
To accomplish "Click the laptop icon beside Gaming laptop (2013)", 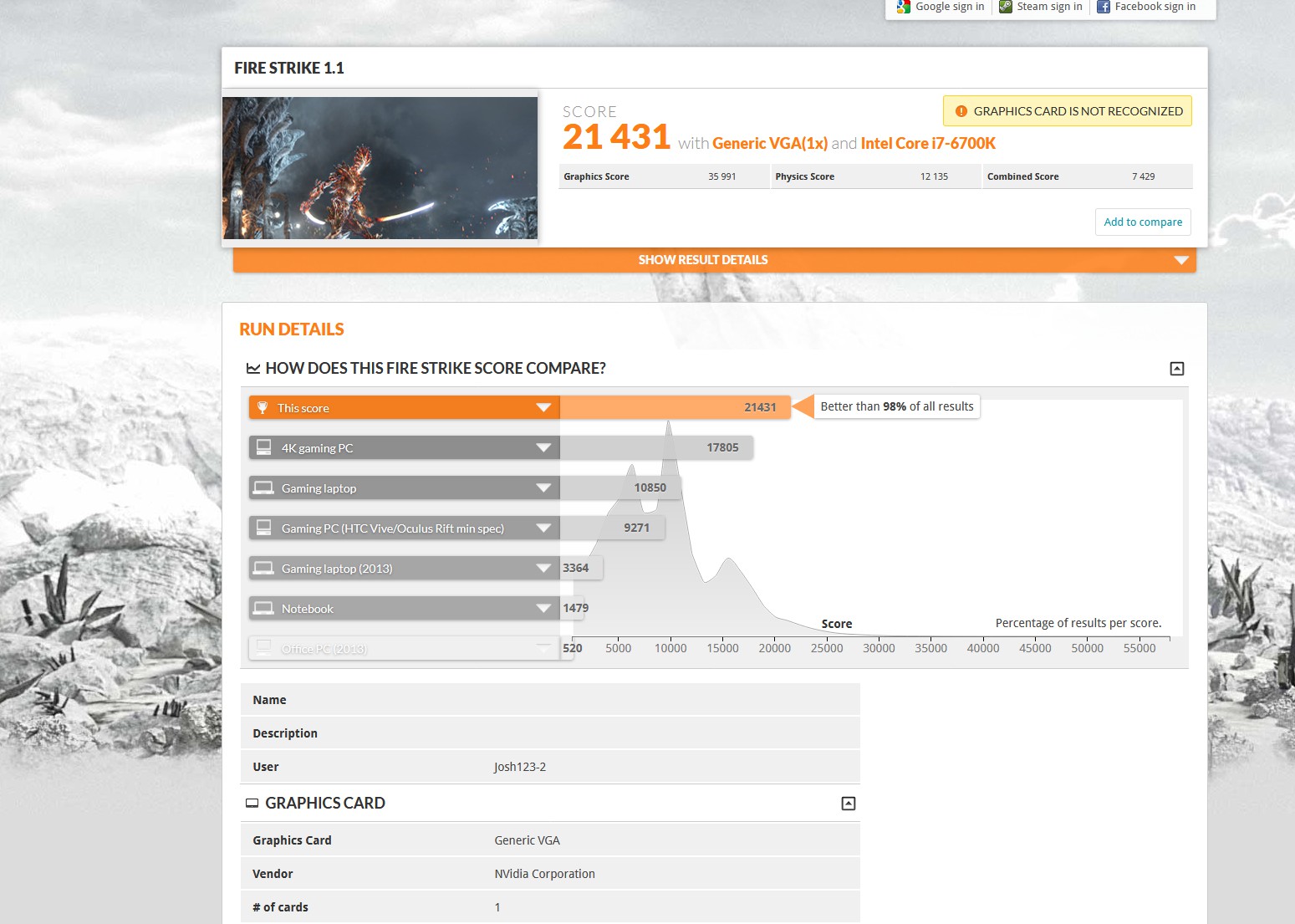I will (263, 568).
